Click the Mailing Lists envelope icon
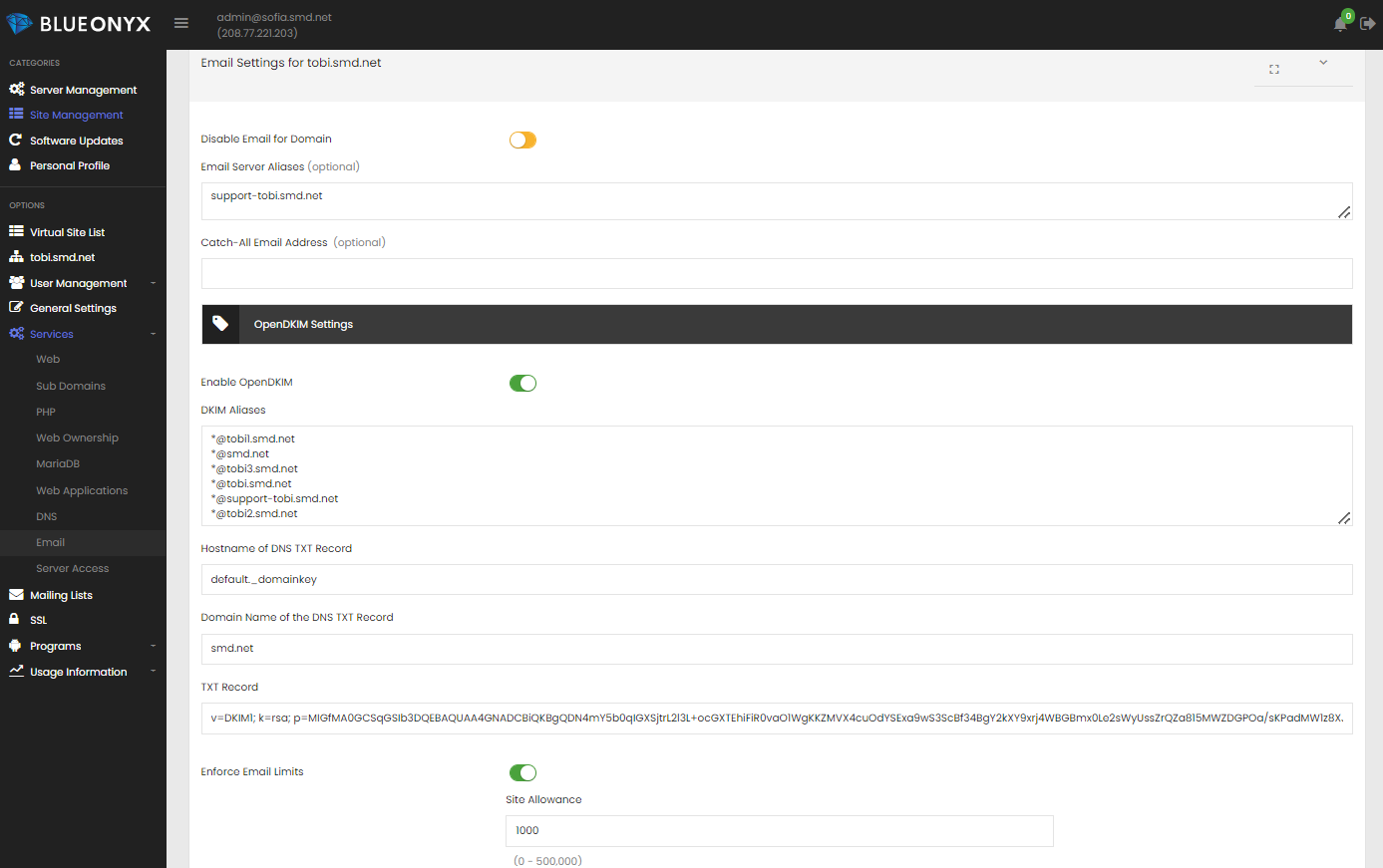This screenshot has height=868, width=1383. coord(16,594)
